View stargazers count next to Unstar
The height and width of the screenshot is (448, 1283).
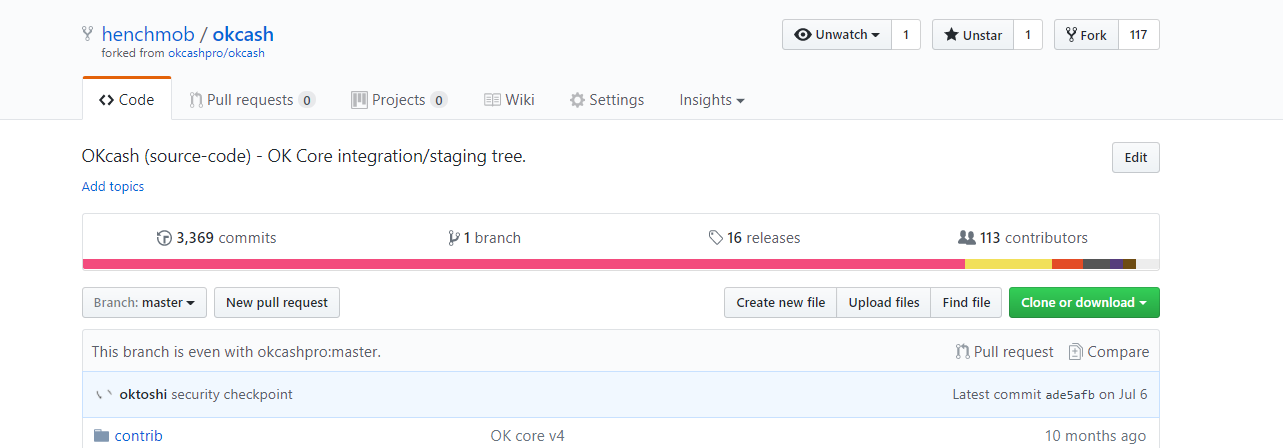click(1028, 35)
